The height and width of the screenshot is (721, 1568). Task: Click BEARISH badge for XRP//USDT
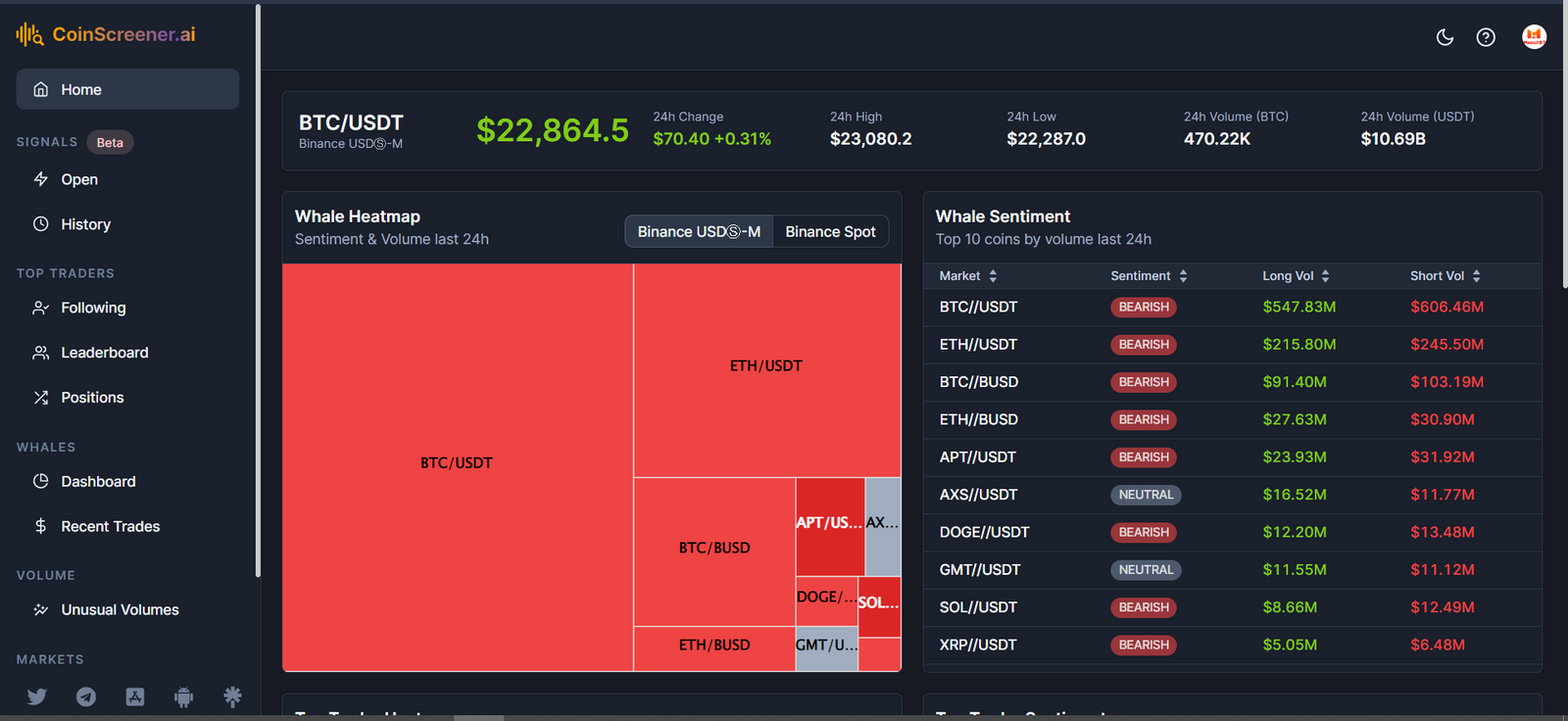(x=1144, y=645)
